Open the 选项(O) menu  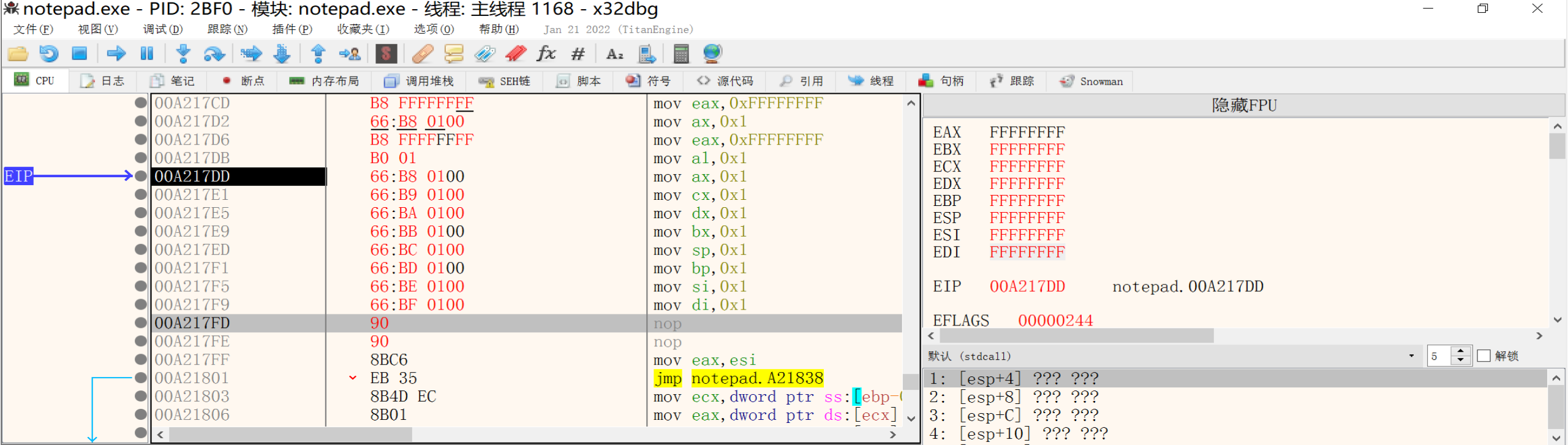[434, 29]
